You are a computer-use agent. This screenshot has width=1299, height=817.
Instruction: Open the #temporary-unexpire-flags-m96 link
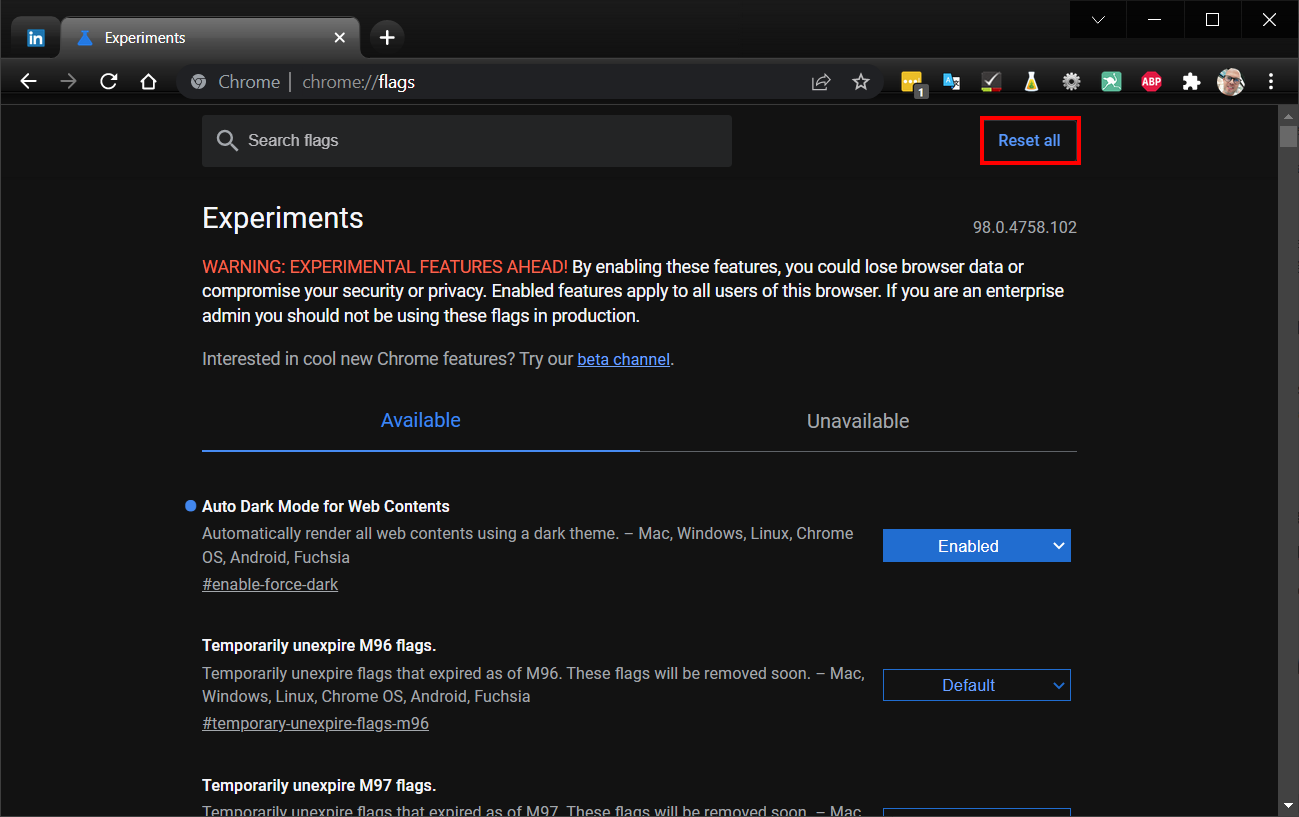click(315, 723)
